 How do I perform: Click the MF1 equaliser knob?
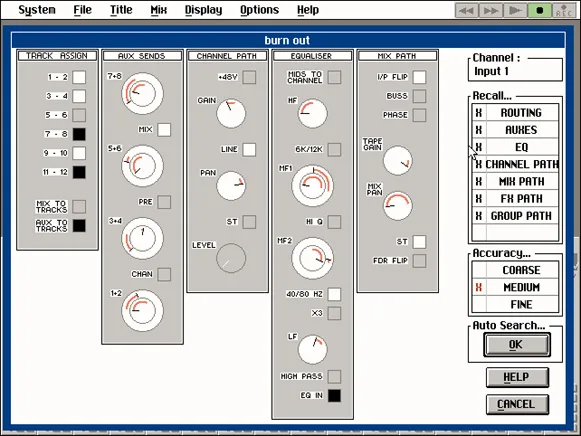pos(312,186)
